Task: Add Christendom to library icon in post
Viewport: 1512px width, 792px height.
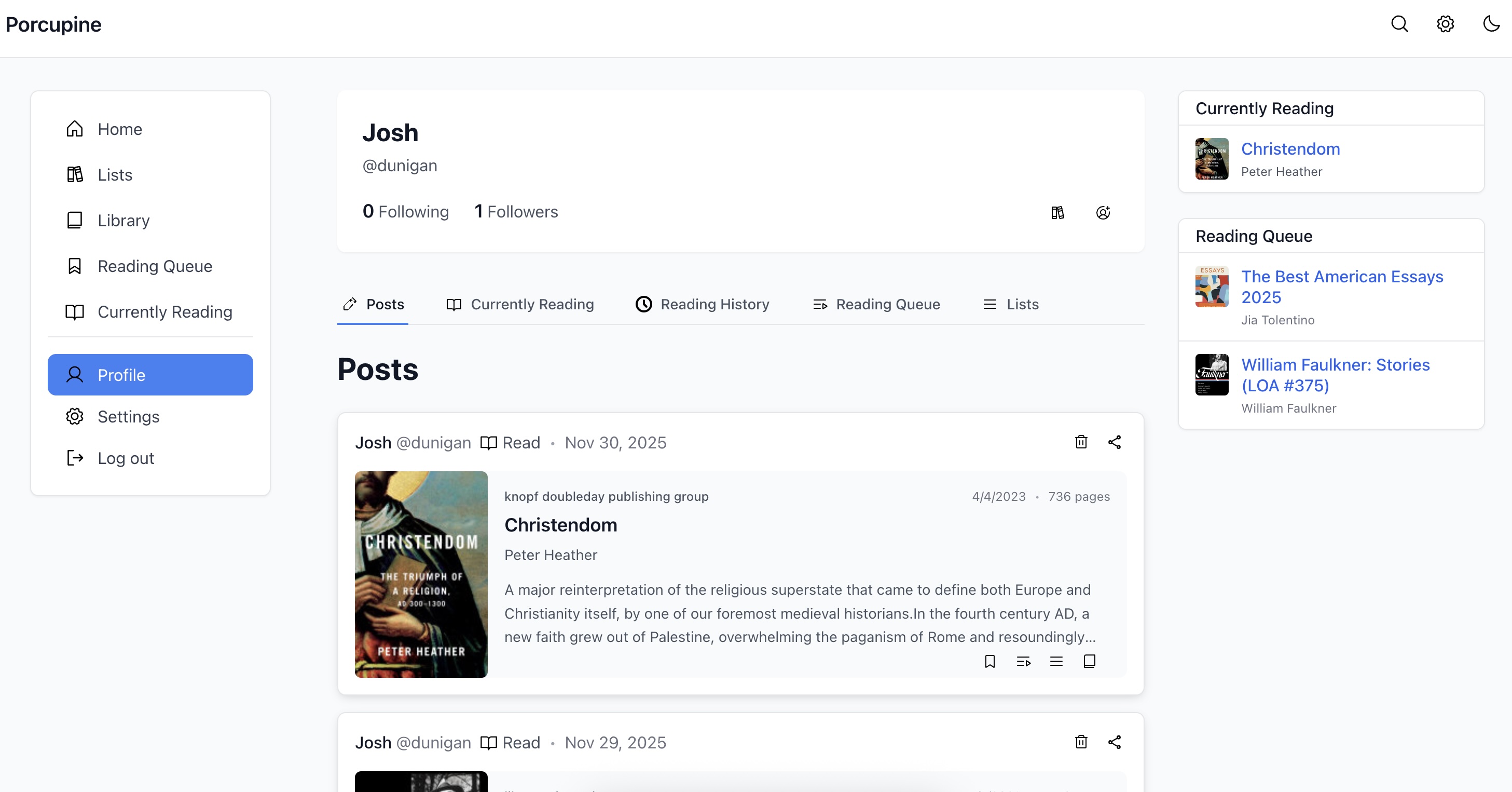Action: (x=1090, y=662)
